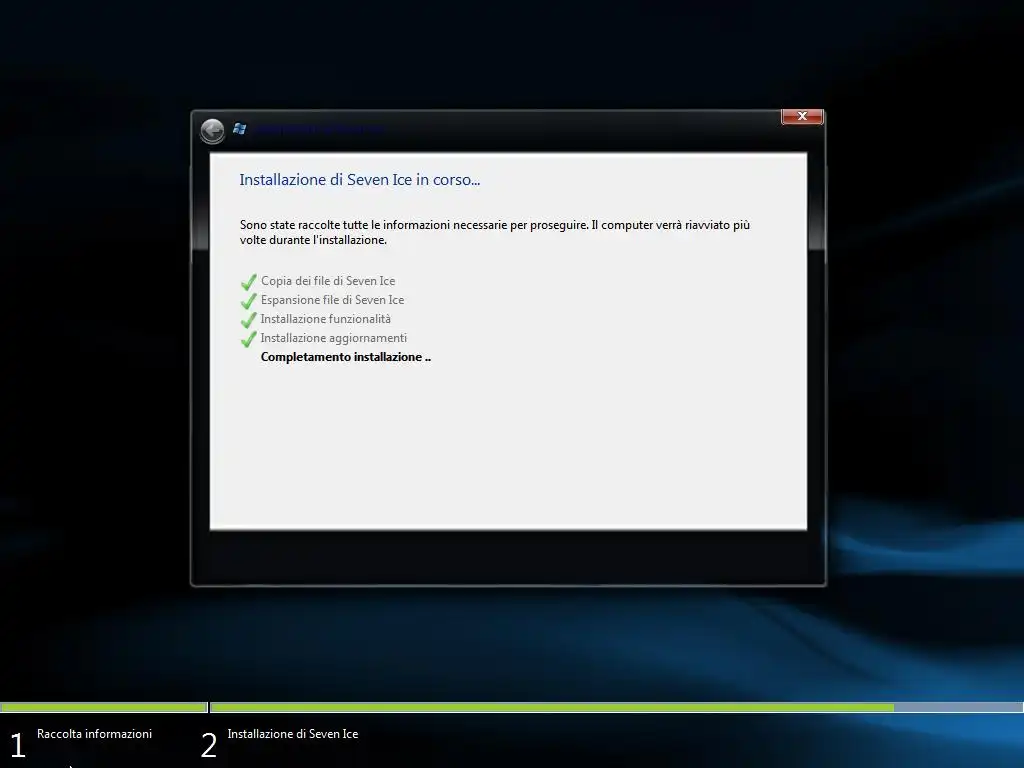This screenshot has width=1024, height=768.
Task: Click the checkmark beside Installazione funzionalità
Action: pos(248,320)
